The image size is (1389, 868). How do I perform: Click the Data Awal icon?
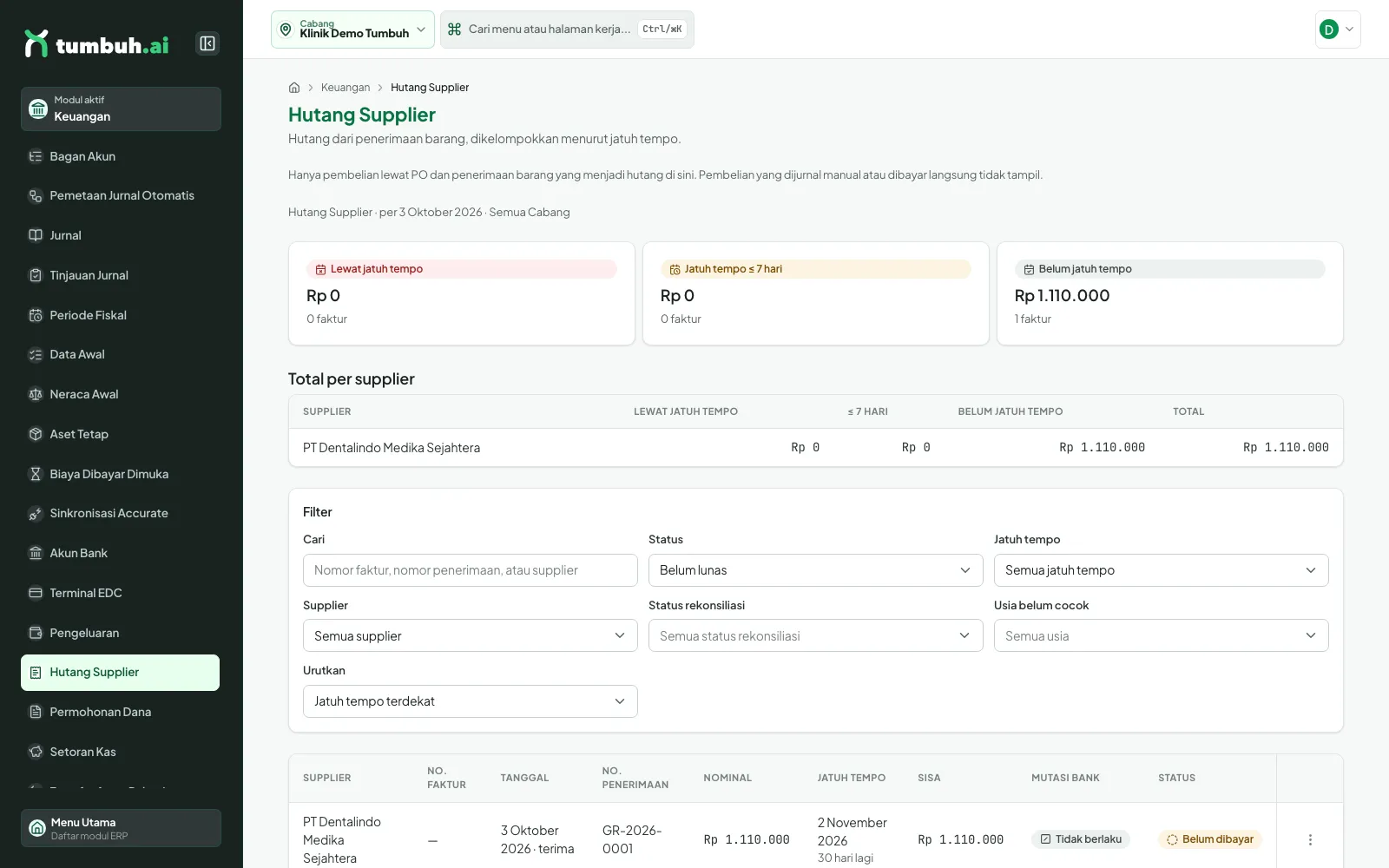tap(36, 354)
